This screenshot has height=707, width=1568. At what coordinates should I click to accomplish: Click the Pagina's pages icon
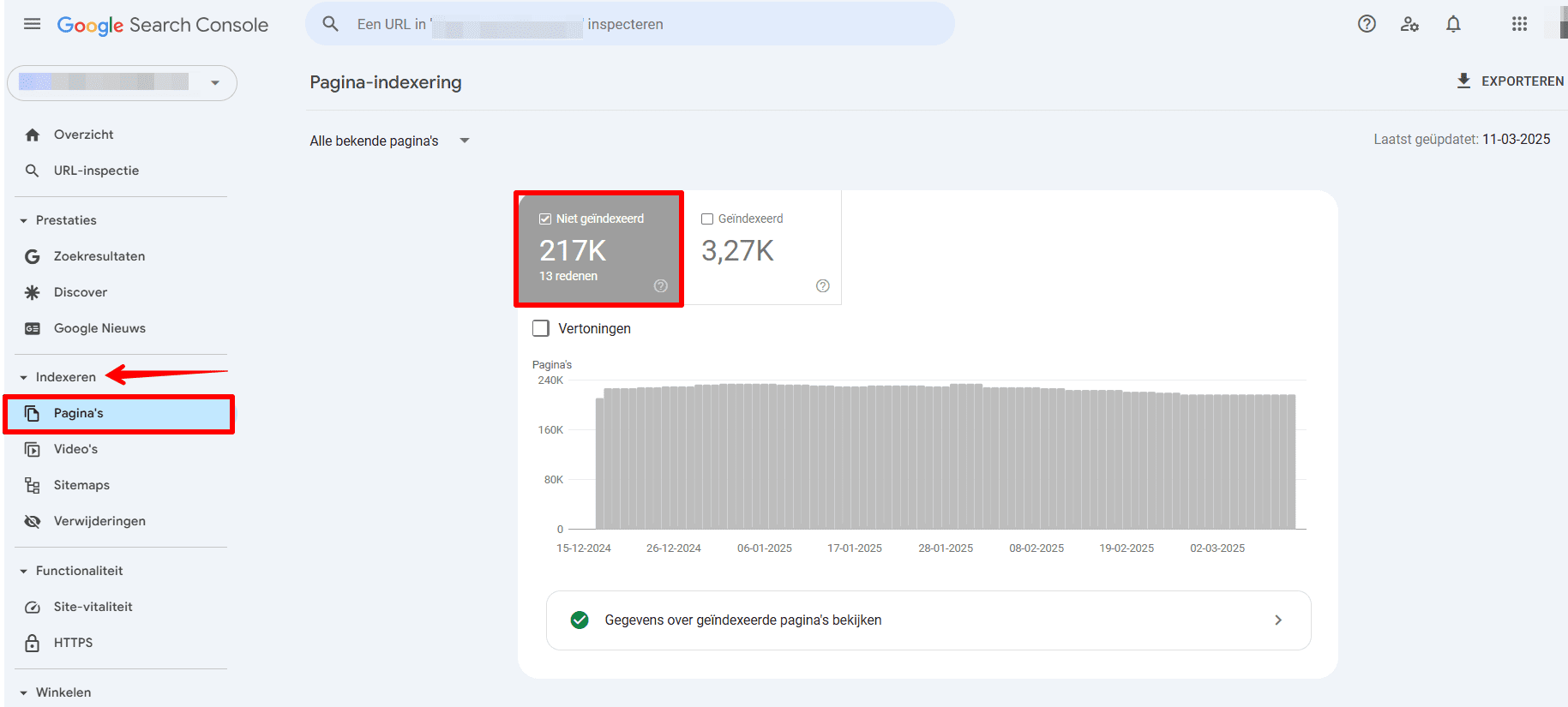coord(33,413)
